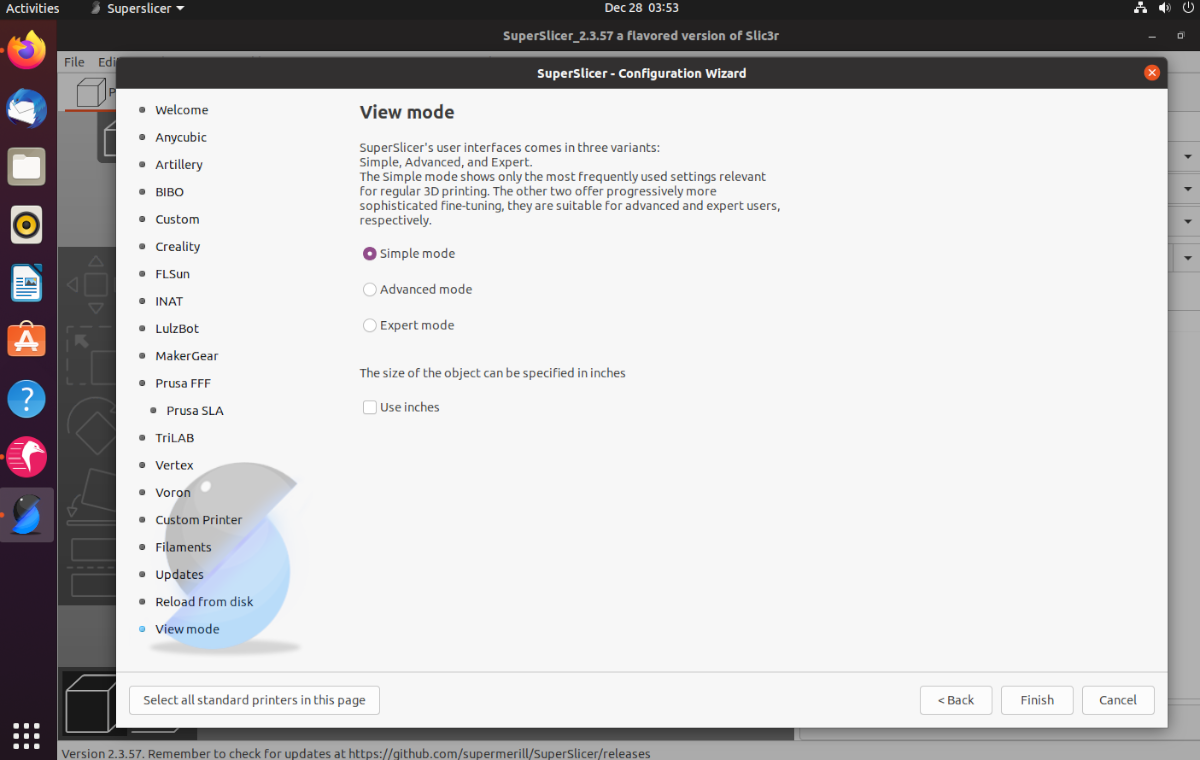Open Rhythmbox music player in the dock
The image size is (1200, 760).
(27, 225)
